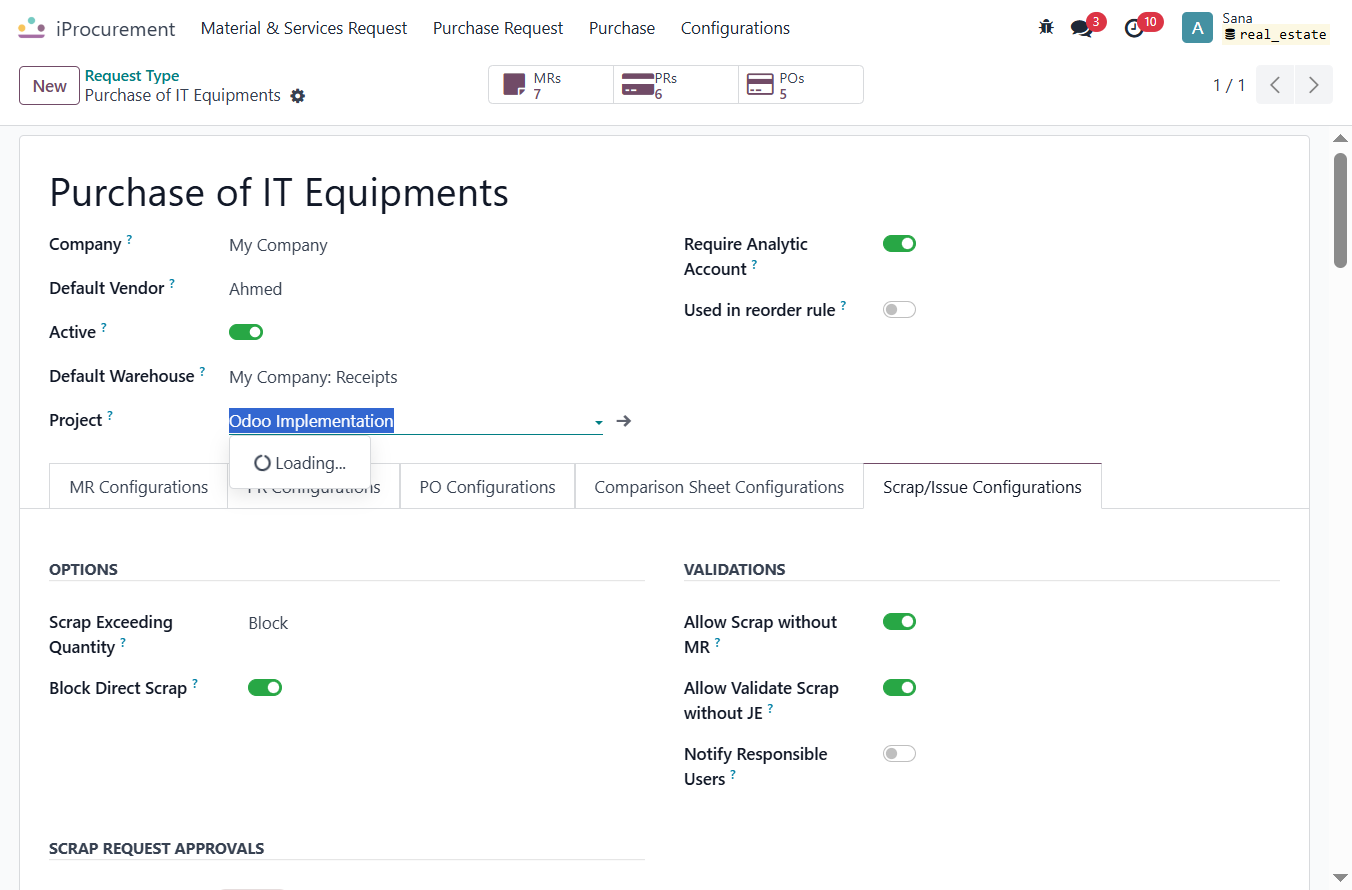Click the vertical scrollbar thumb
The width and height of the screenshot is (1352, 890).
point(1340,211)
